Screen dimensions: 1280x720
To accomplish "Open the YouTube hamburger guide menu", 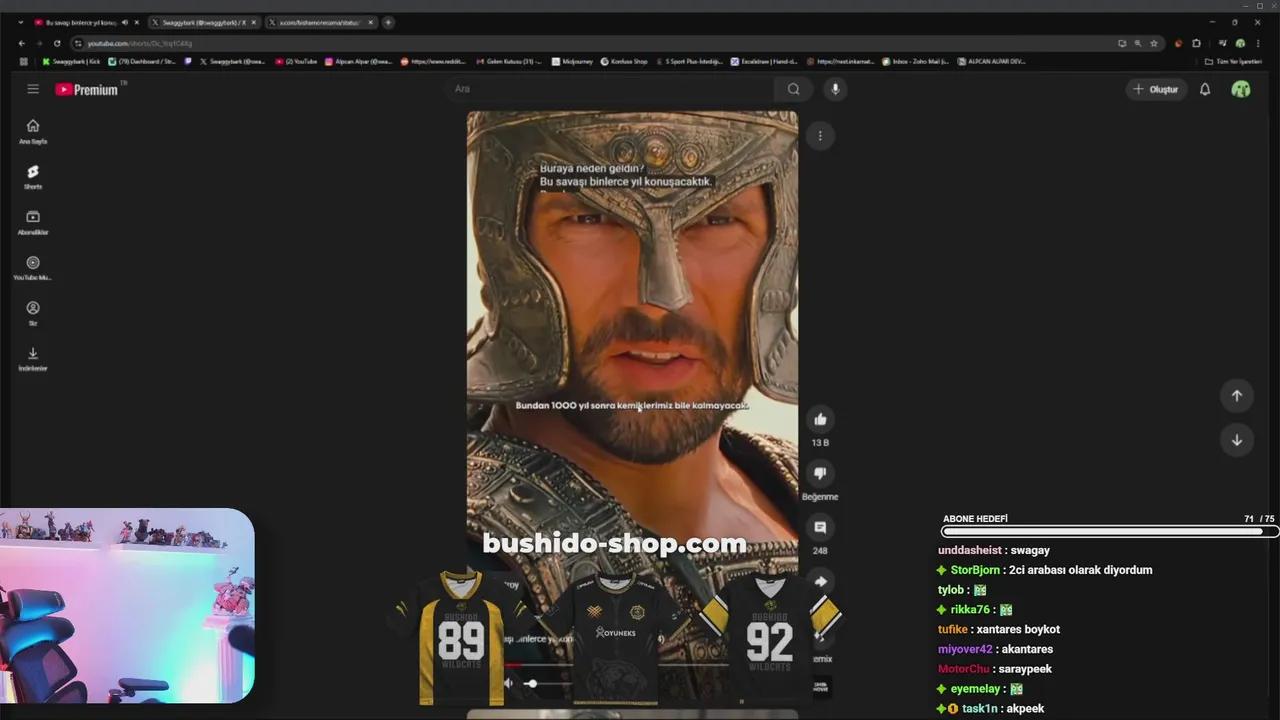I will (33, 89).
